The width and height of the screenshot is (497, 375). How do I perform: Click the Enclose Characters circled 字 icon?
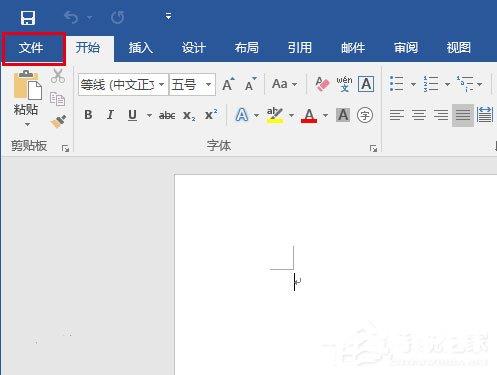365,115
